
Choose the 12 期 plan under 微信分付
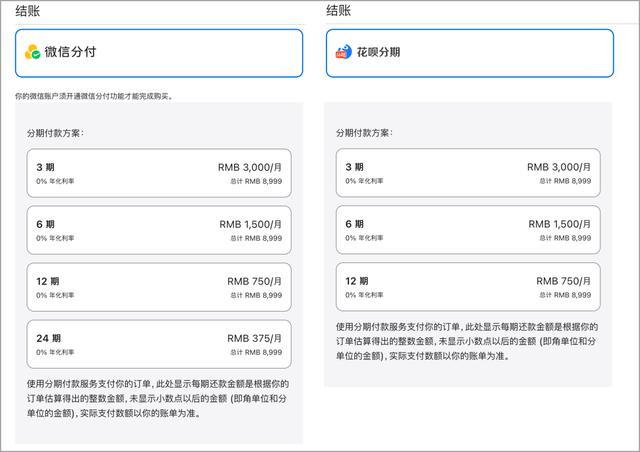159,287
